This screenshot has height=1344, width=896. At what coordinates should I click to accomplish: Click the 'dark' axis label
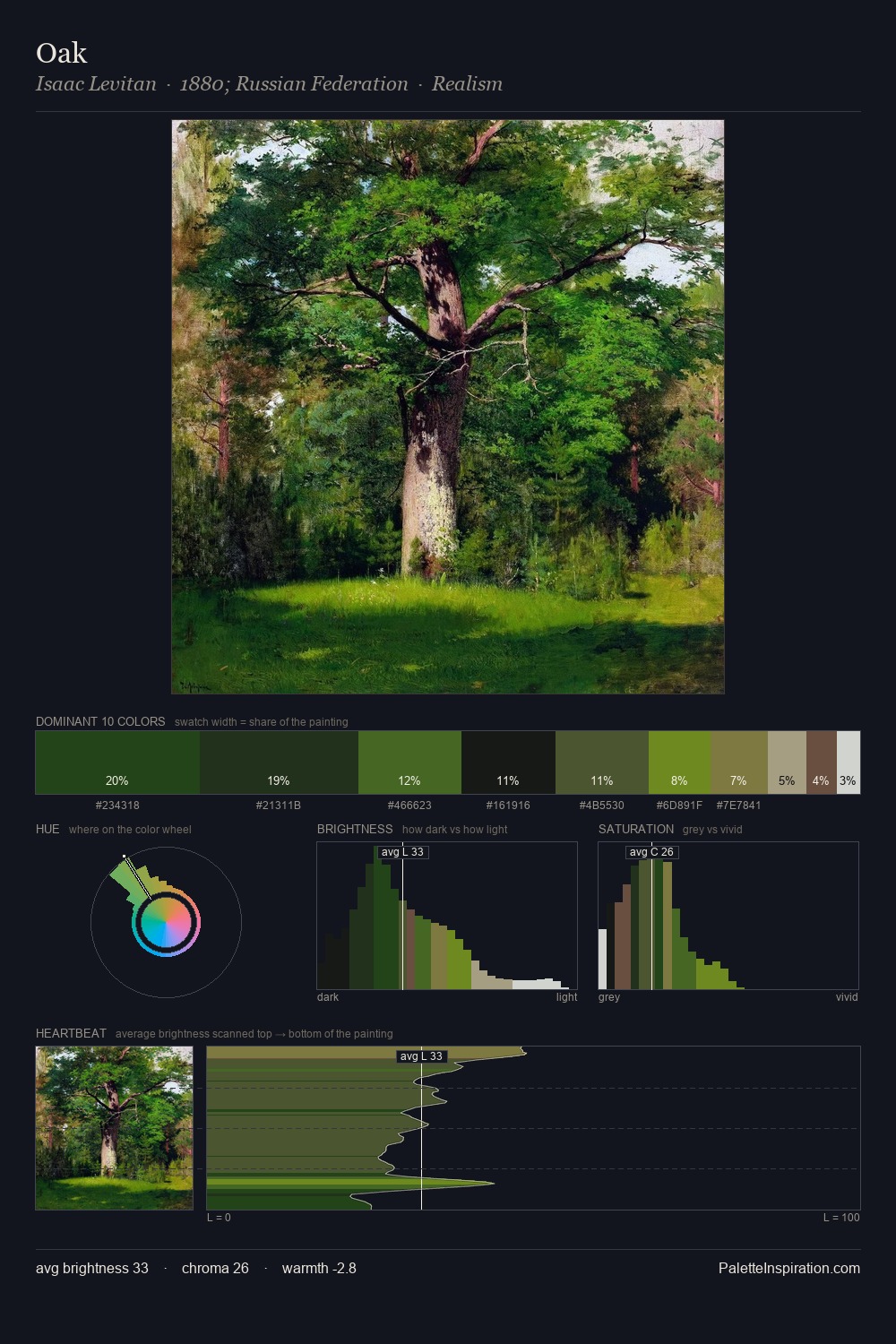[328, 997]
